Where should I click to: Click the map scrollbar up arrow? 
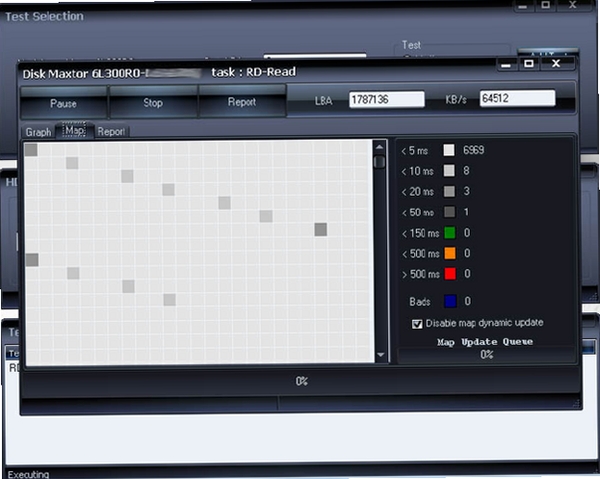[x=379, y=147]
